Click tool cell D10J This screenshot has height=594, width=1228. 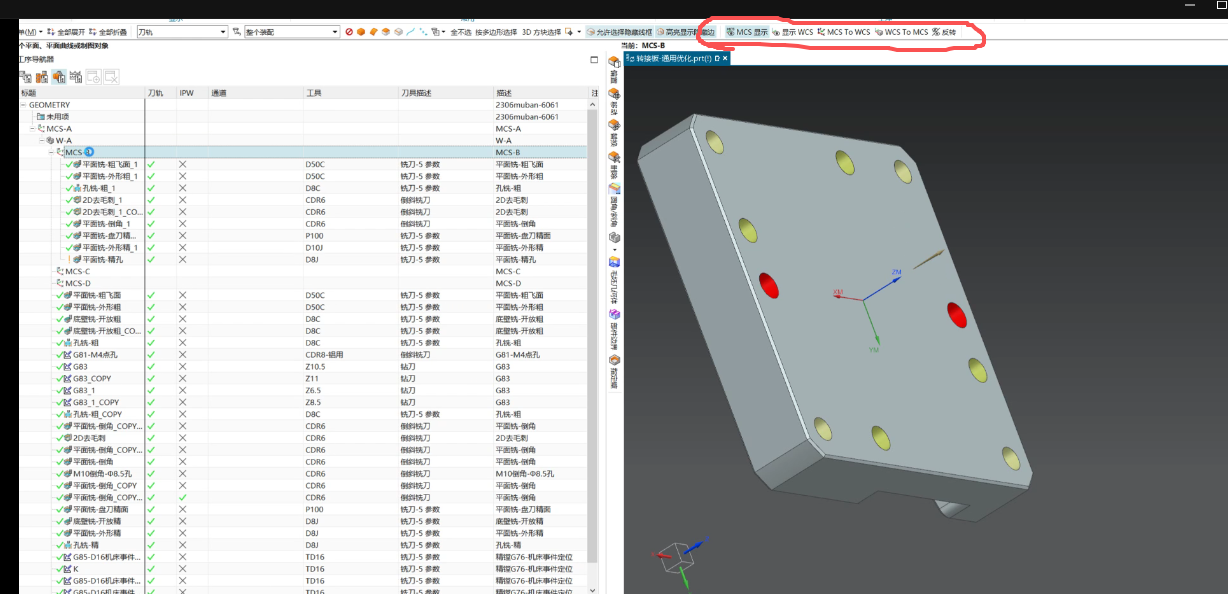[x=314, y=247]
